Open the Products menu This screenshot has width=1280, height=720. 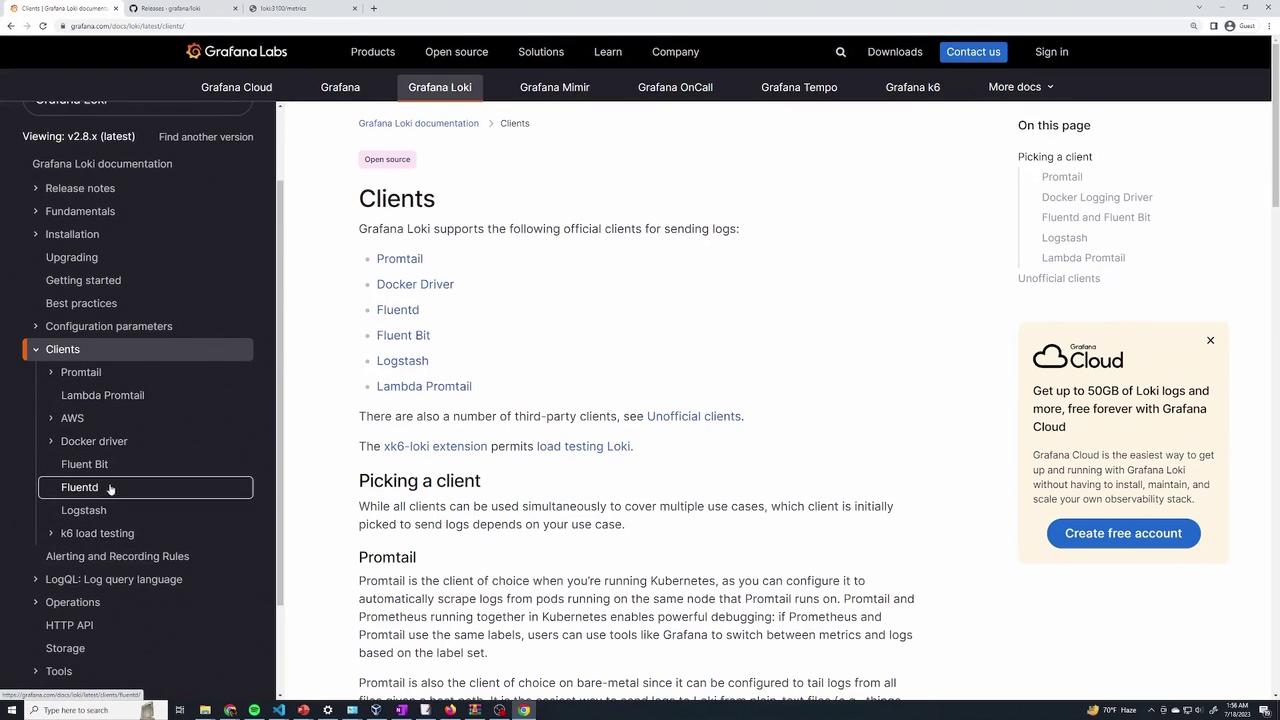(x=373, y=52)
